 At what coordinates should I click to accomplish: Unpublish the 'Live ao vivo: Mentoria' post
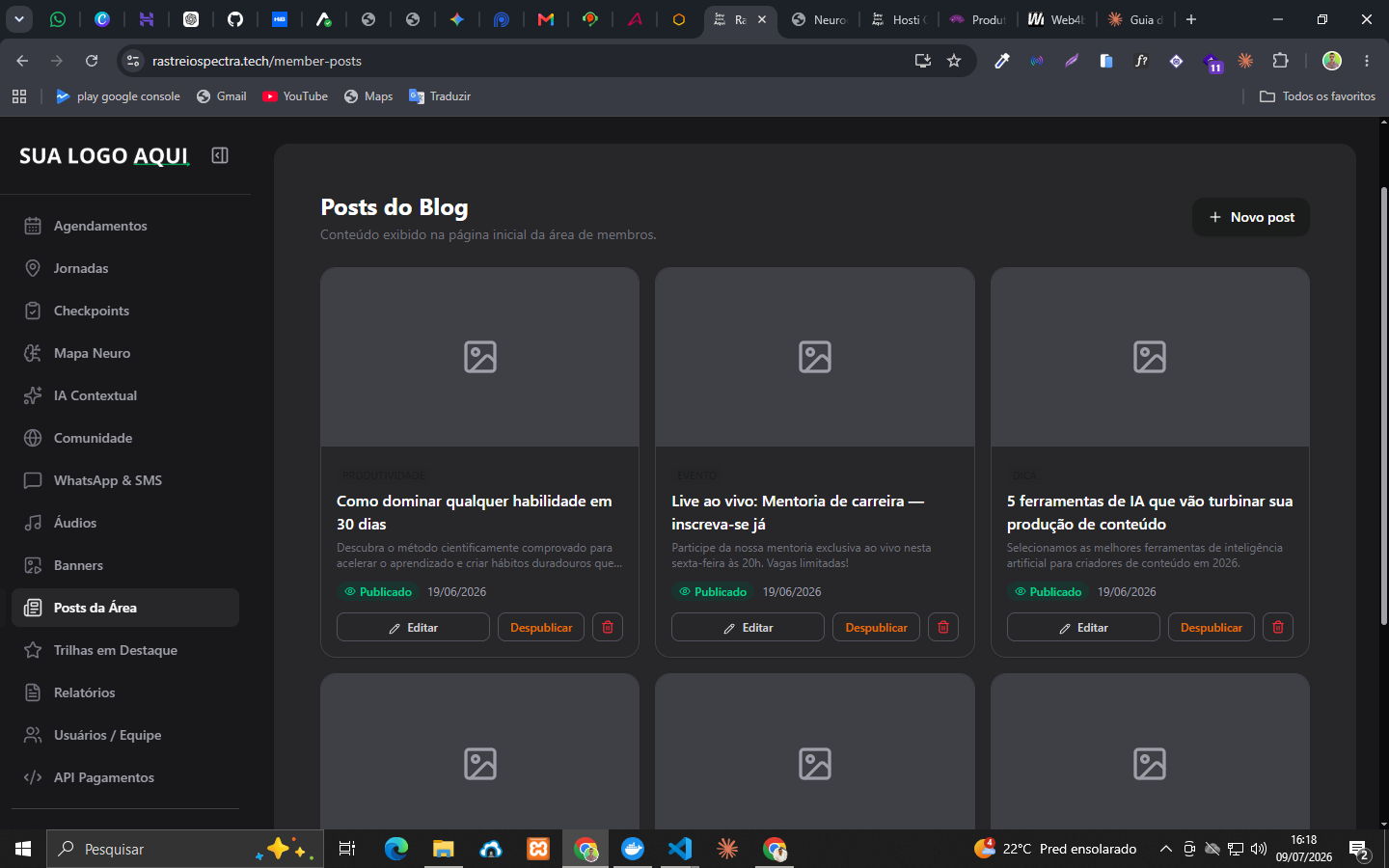click(876, 627)
